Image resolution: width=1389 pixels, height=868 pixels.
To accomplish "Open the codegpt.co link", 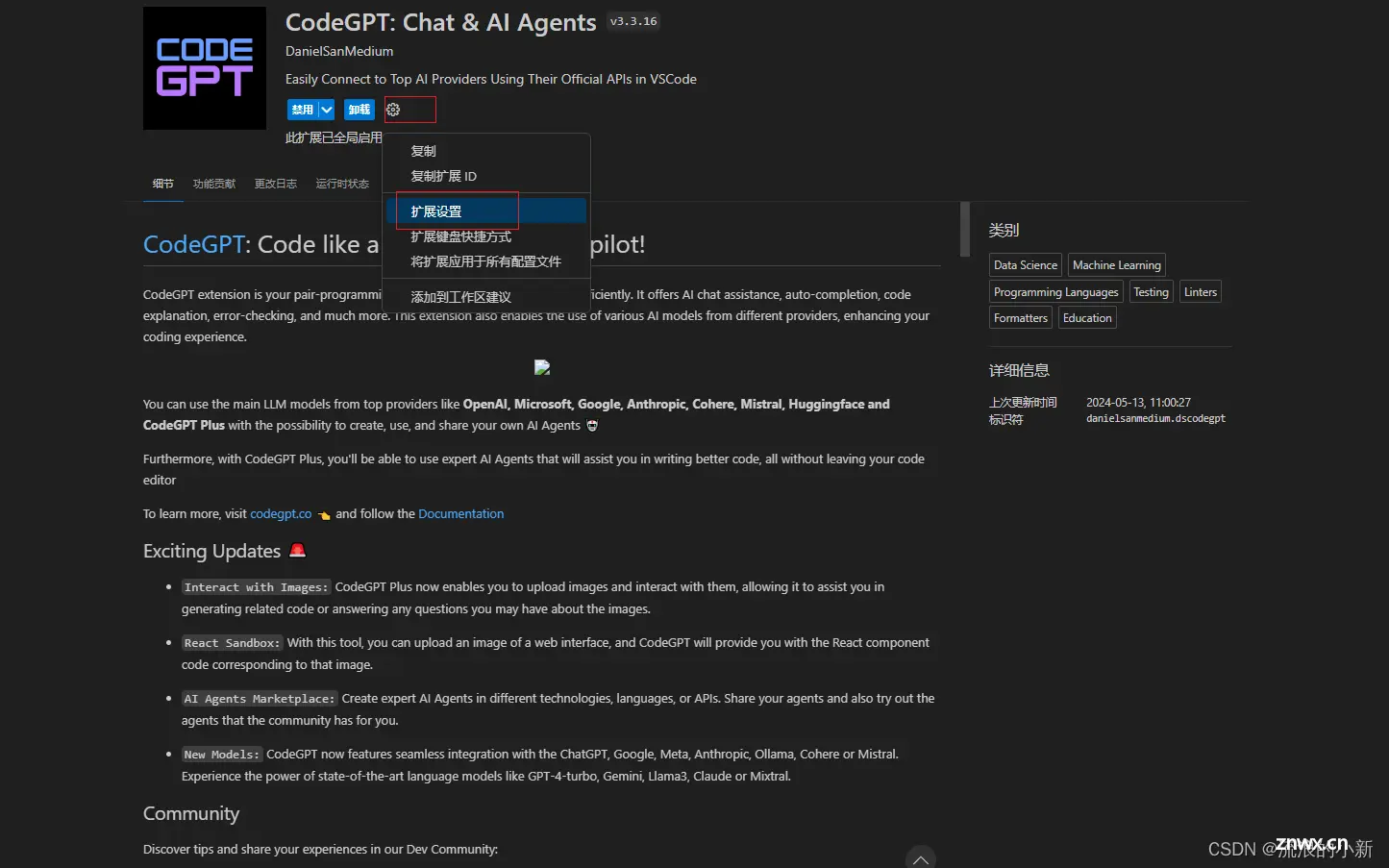I will (x=281, y=514).
